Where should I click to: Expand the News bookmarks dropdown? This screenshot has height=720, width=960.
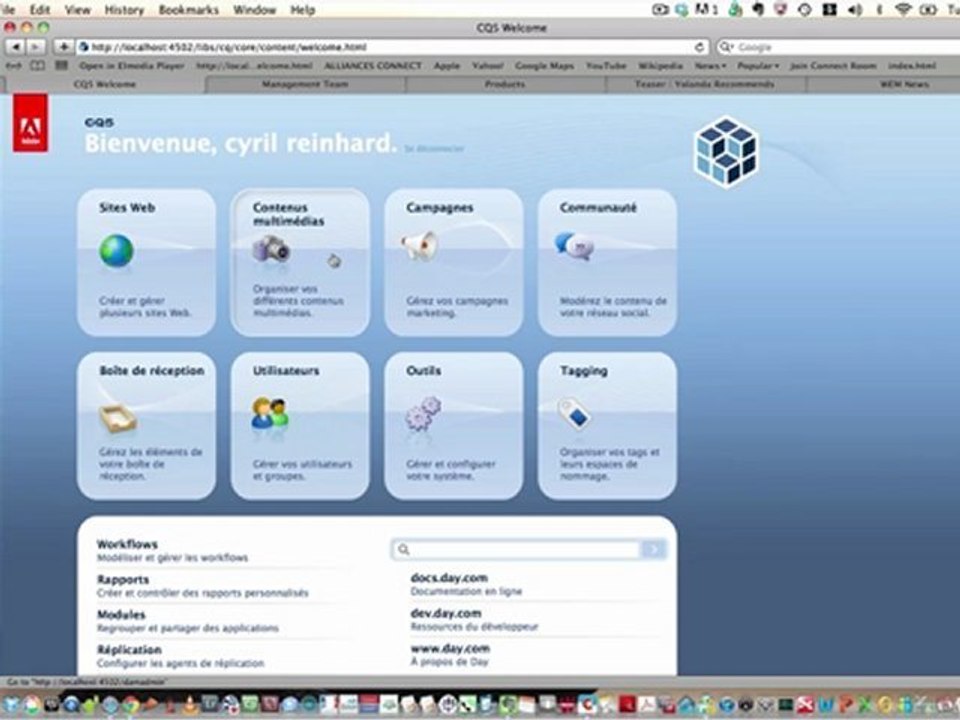(710, 66)
